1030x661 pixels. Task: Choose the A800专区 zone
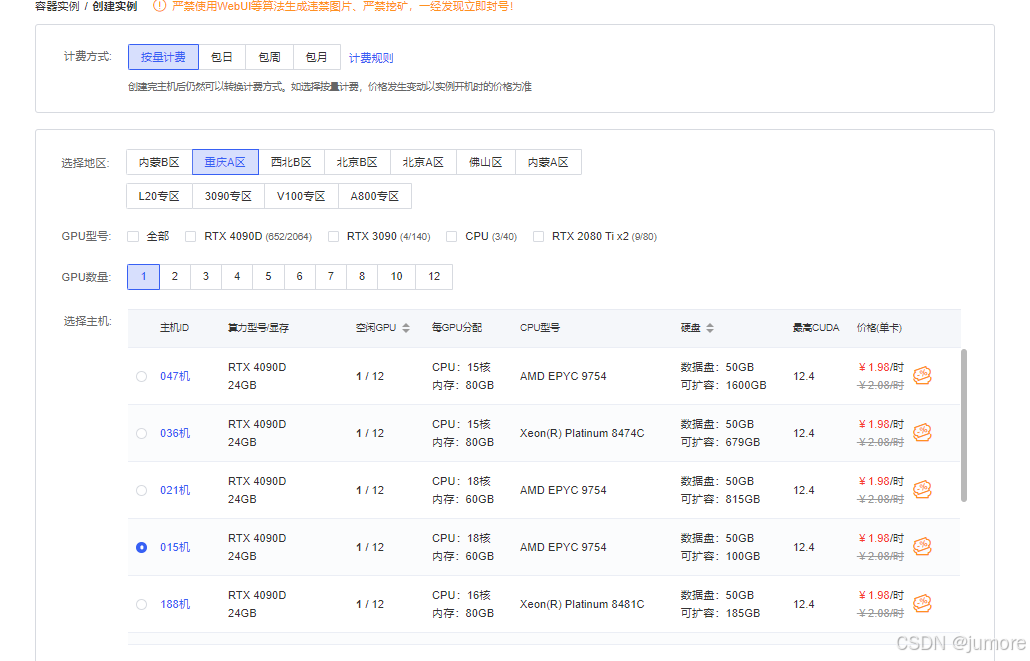[374, 196]
